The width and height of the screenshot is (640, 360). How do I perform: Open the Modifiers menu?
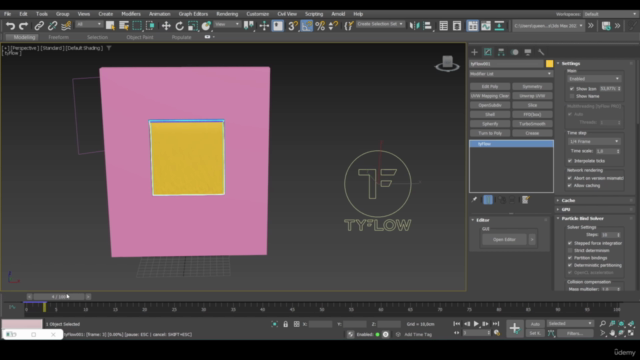pos(131,14)
